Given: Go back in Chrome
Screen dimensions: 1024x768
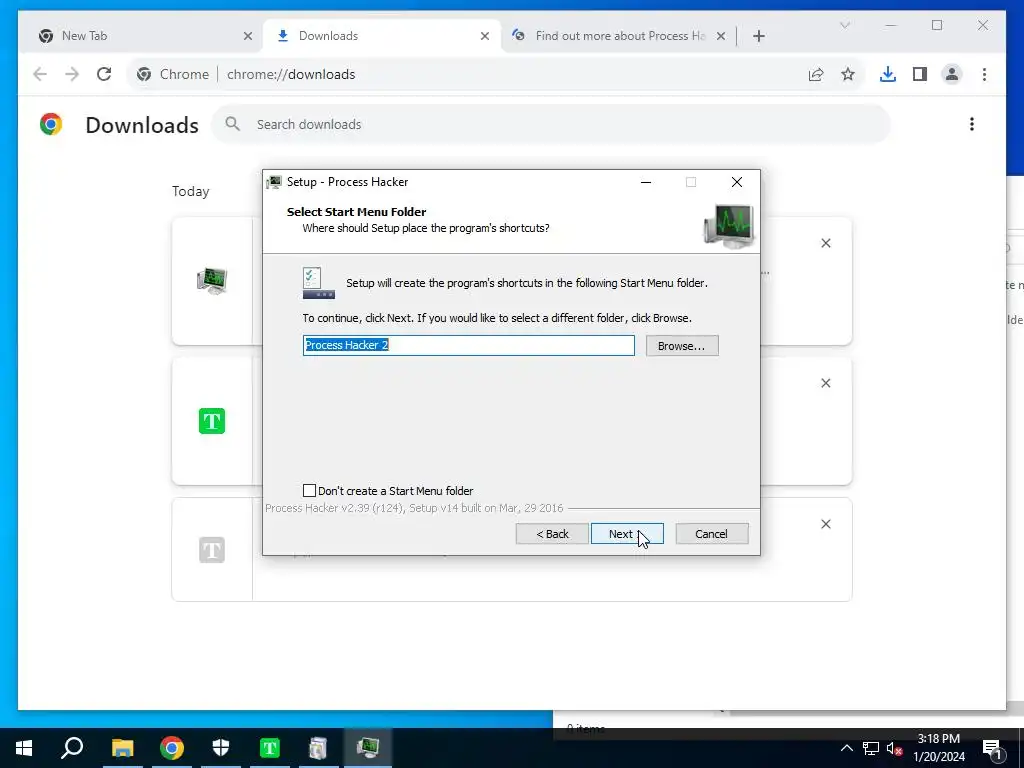Looking at the screenshot, I should pos(40,74).
